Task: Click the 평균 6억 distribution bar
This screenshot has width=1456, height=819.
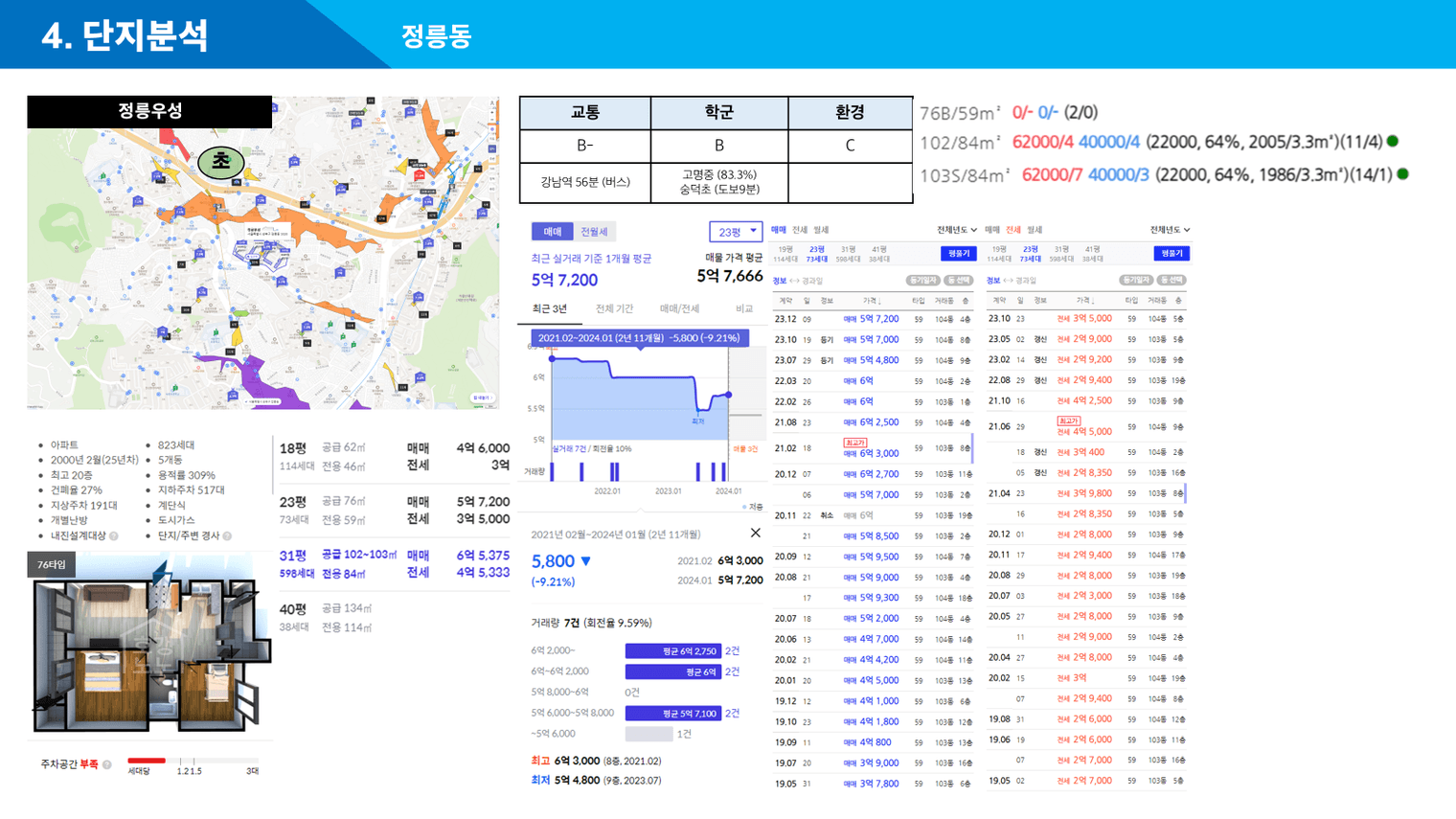Action: 672,671
